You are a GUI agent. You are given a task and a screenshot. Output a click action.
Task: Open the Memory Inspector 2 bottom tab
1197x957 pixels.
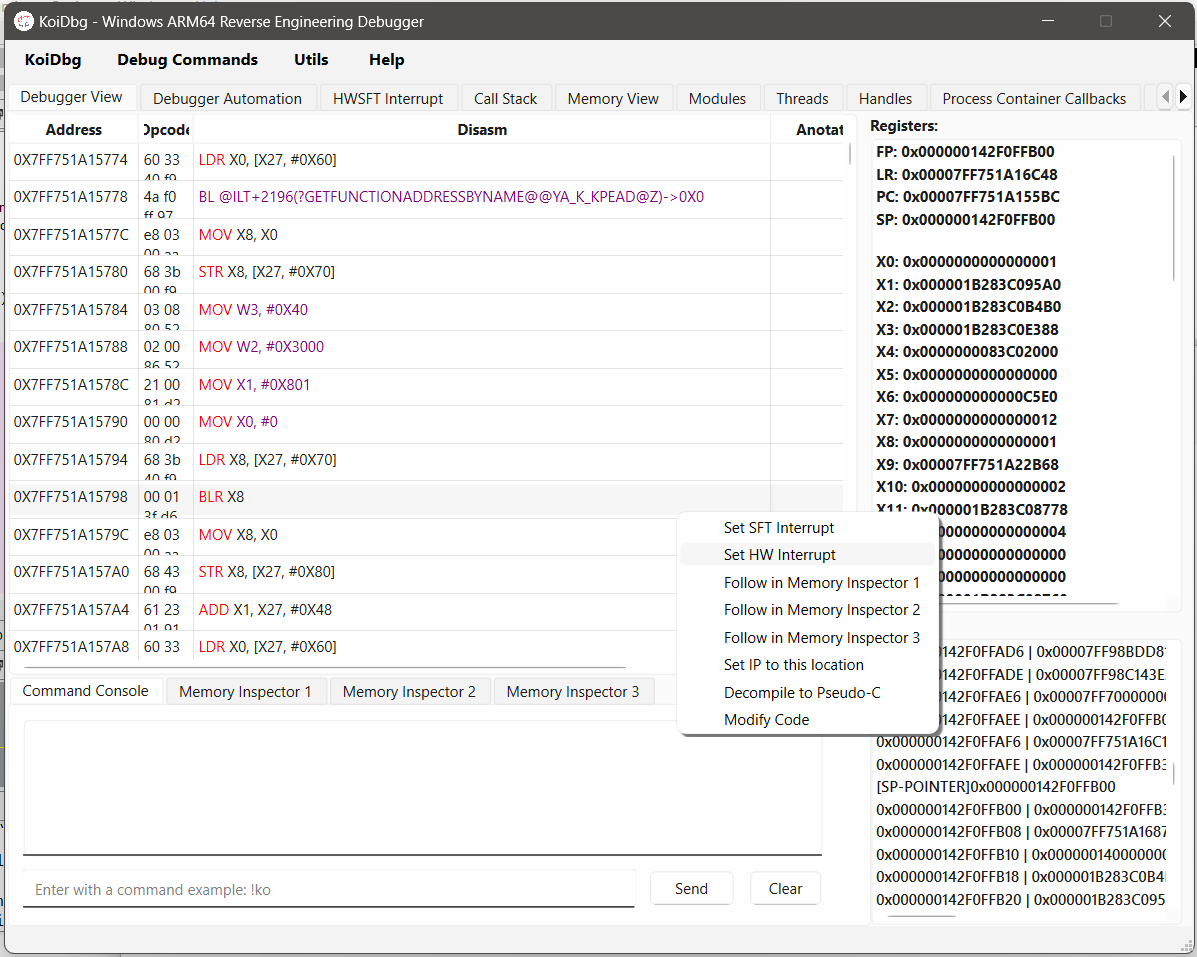click(409, 691)
